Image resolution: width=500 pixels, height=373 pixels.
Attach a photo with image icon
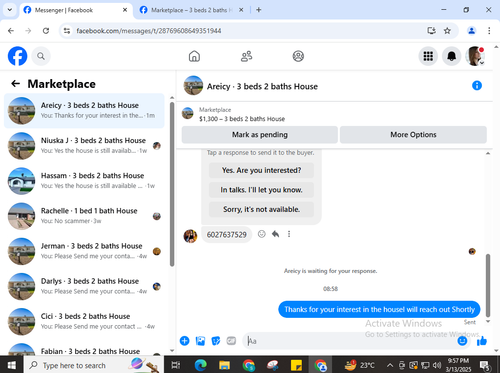[200, 341]
